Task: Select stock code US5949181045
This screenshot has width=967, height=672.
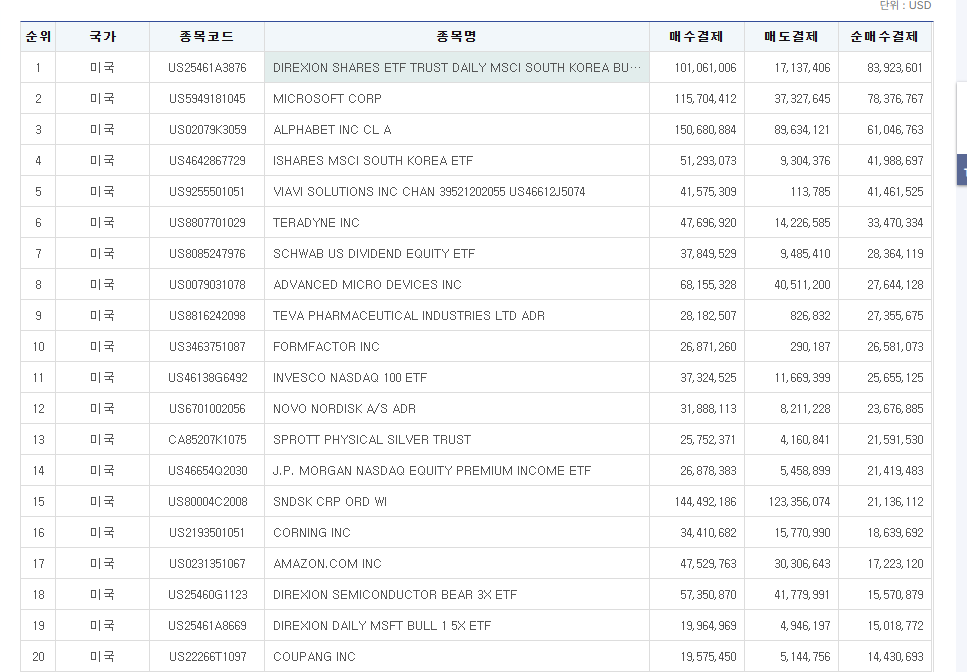Action: [207, 99]
